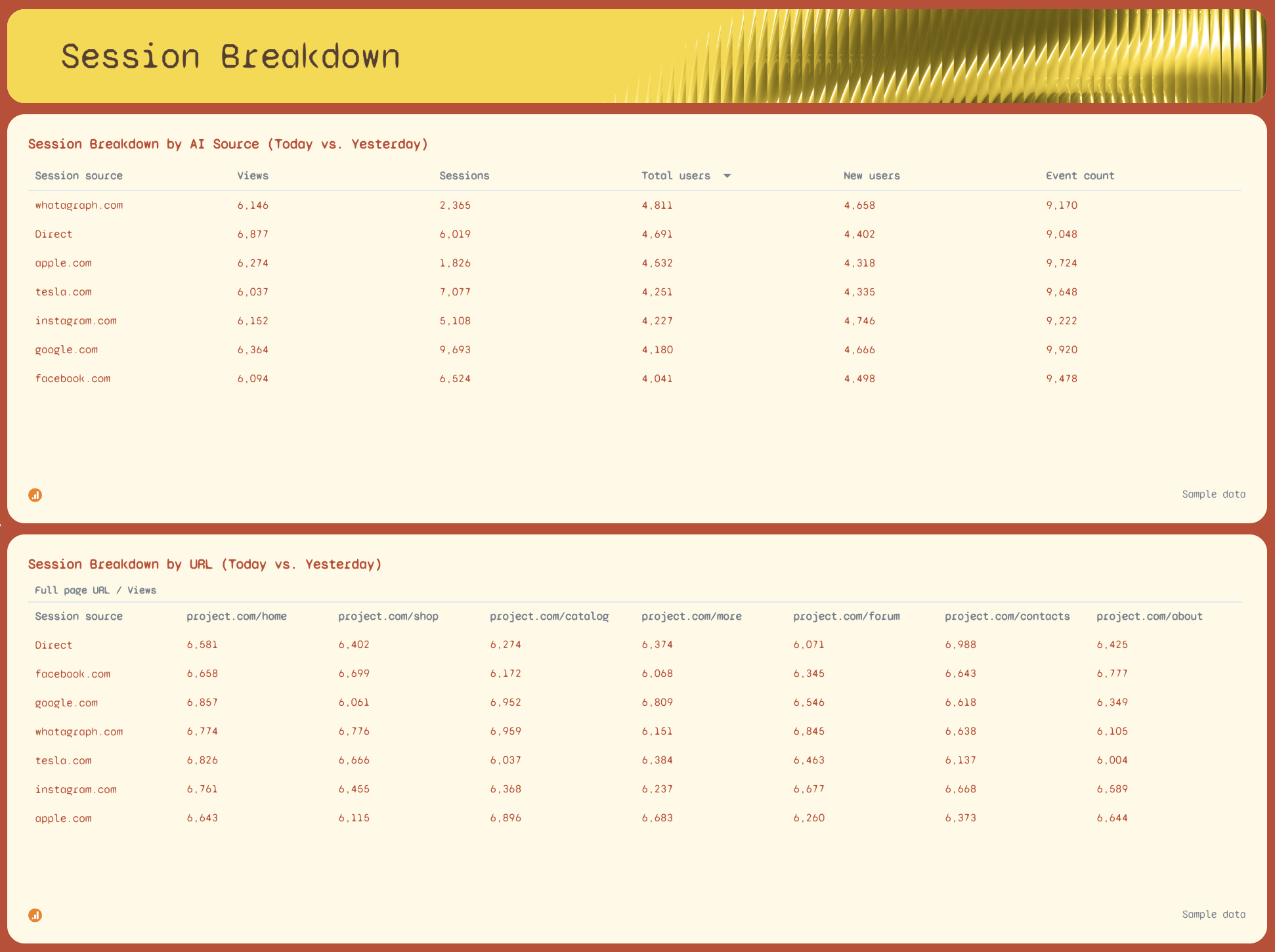Click the project.com/about column header
Viewport: 1275px width, 952px height.
pos(1150,616)
